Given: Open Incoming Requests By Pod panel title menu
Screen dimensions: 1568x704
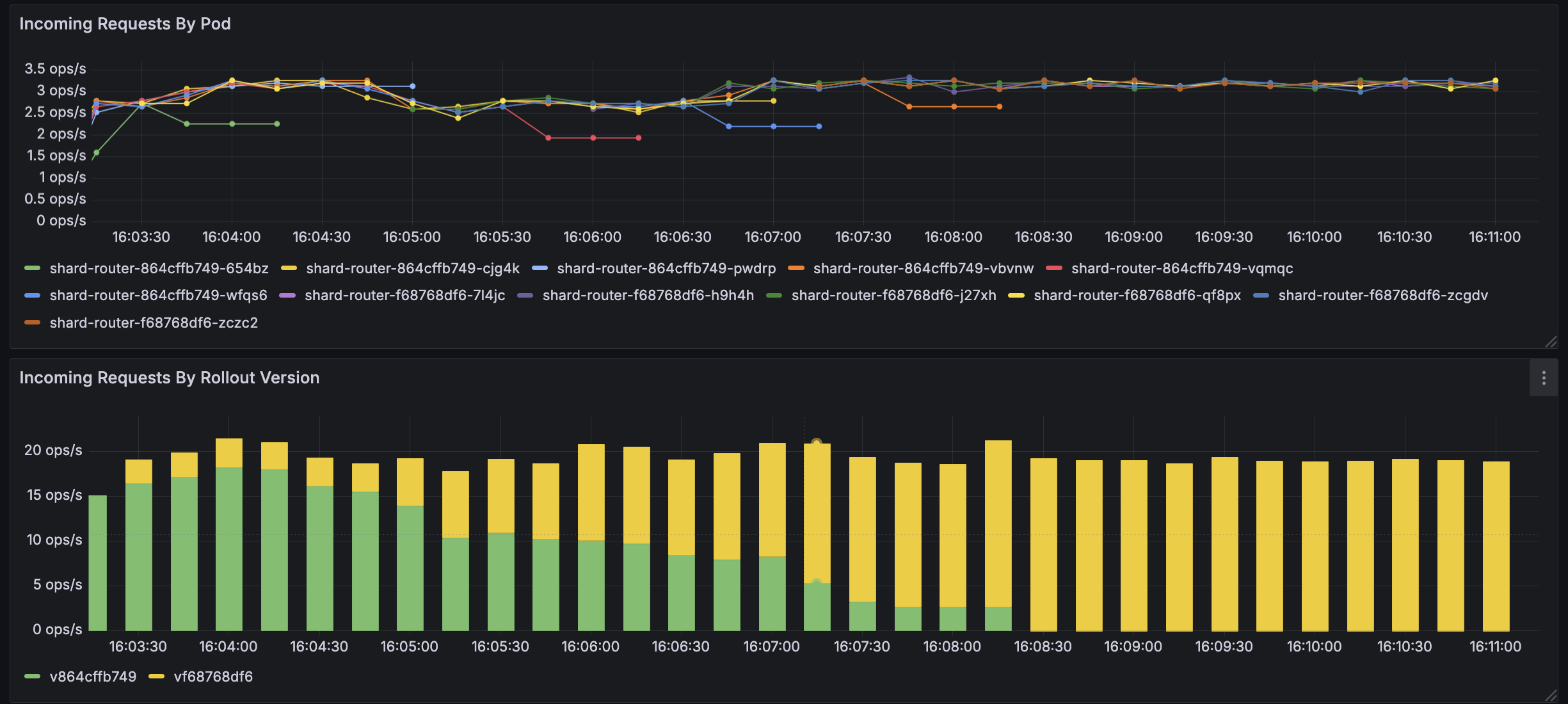Looking at the screenshot, I should tap(125, 24).
